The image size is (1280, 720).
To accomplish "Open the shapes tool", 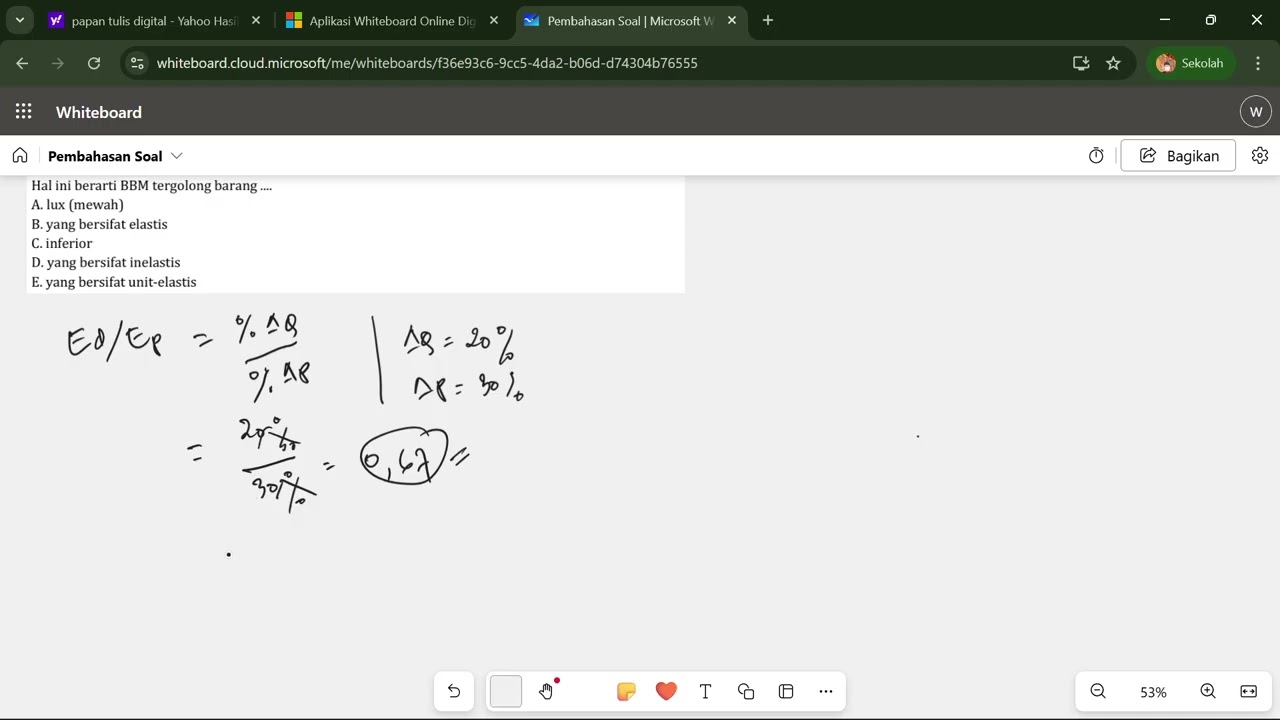I will pos(746,691).
